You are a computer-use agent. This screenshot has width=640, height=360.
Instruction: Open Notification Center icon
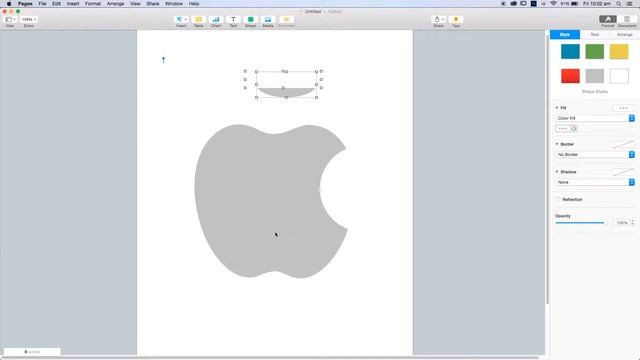630,4
